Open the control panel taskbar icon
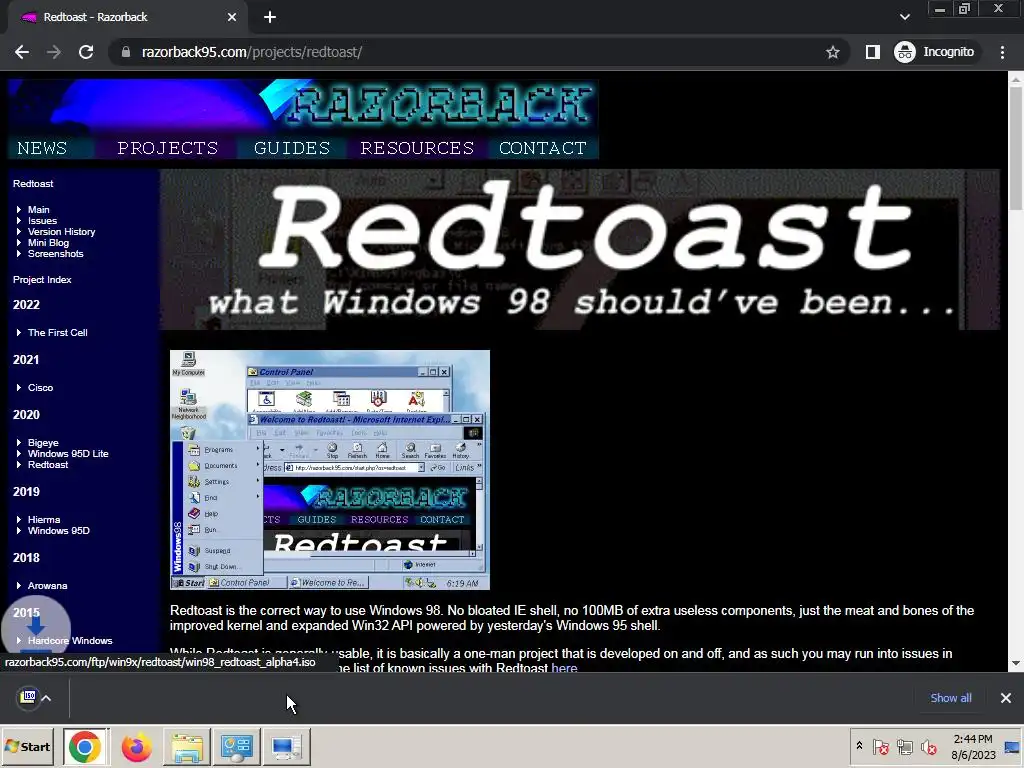The image size is (1024, 768). coord(236,746)
